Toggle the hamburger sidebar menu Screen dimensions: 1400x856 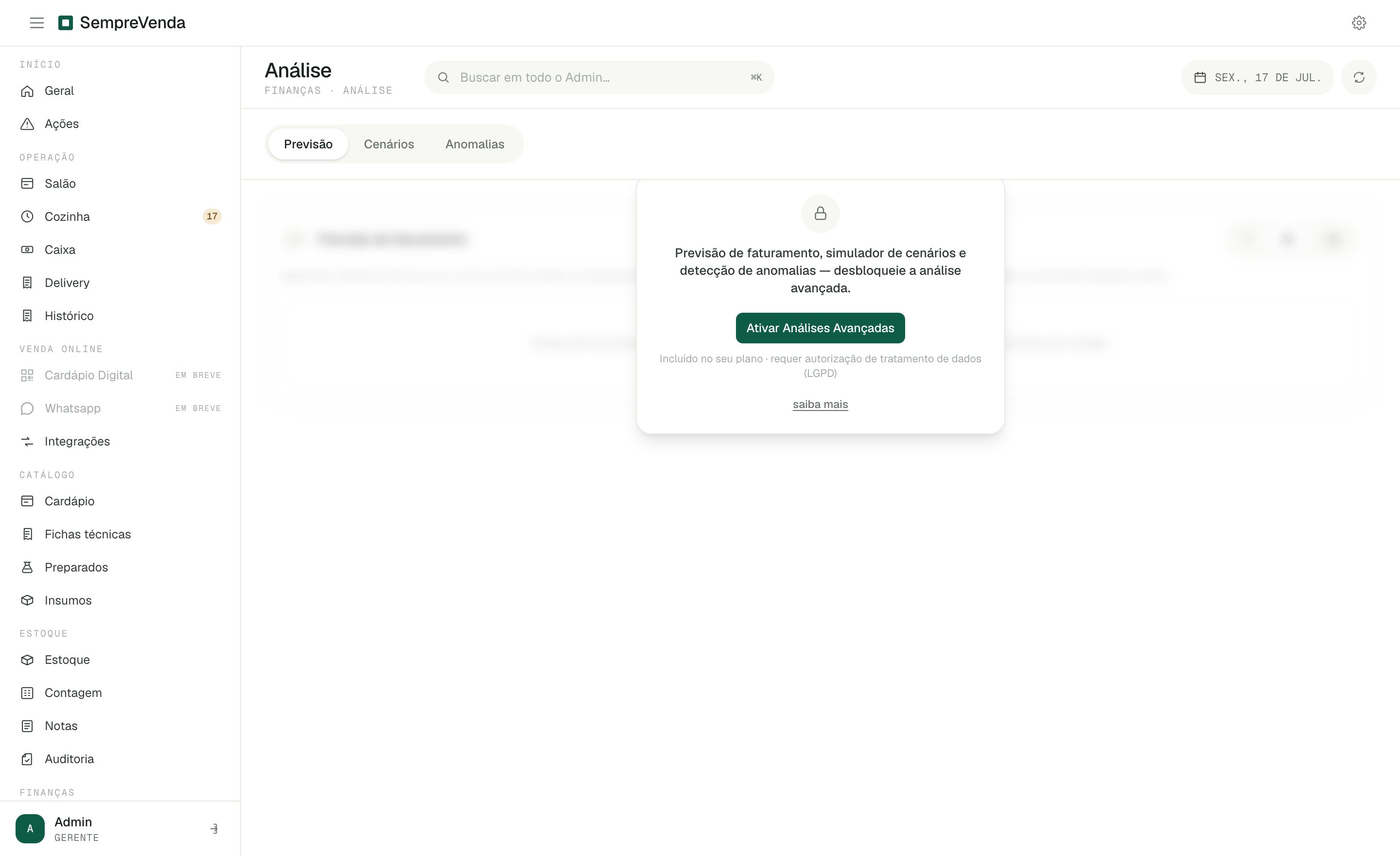[37, 23]
